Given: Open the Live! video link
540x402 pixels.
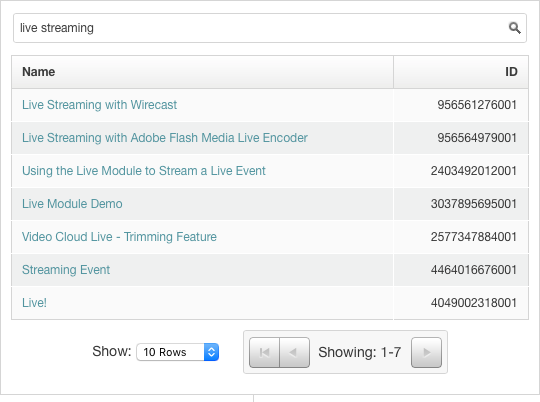Looking at the screenshot, I should tap(34, 303).
